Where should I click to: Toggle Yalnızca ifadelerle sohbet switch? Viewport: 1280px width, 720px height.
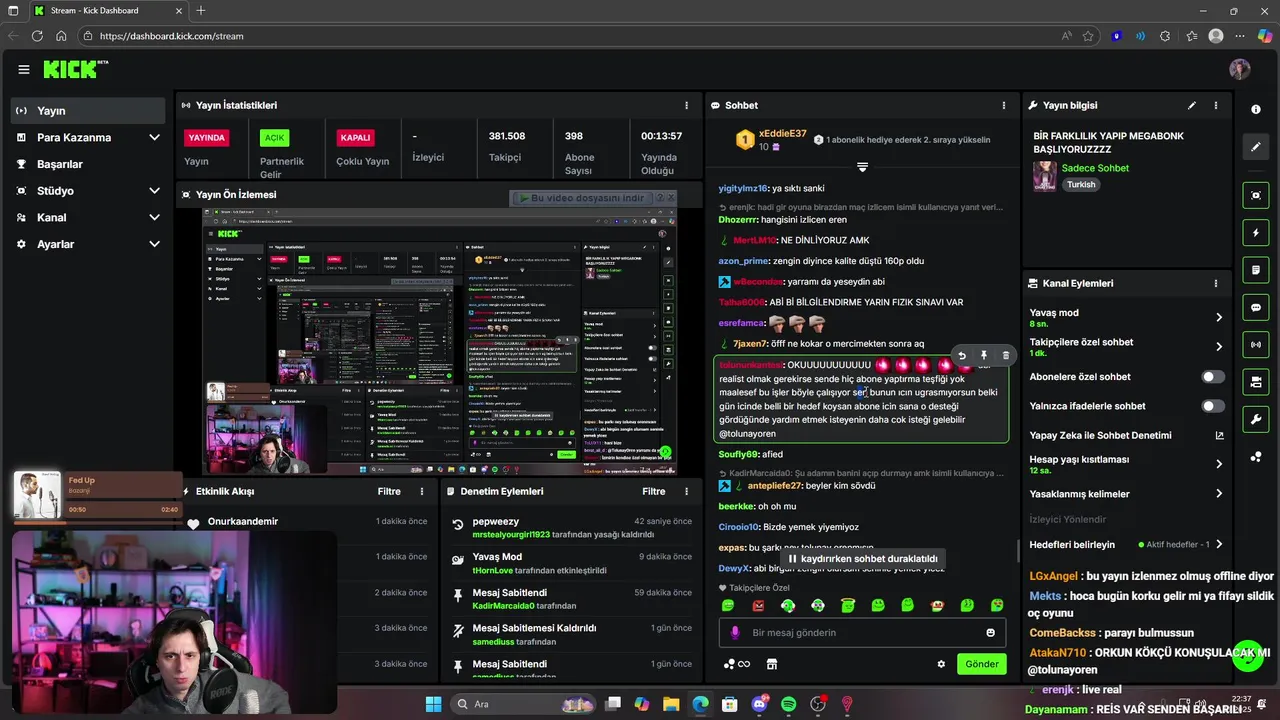1213,406
